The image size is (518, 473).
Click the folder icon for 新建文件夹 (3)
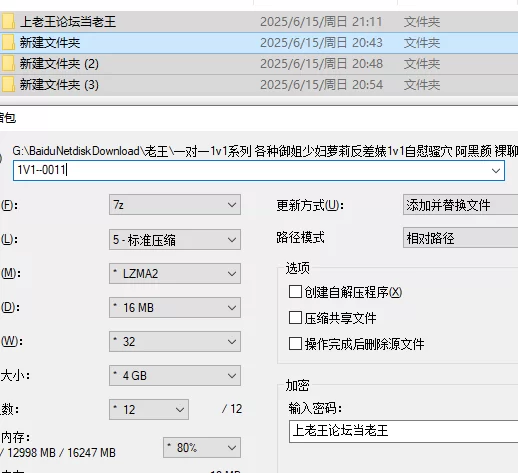click(x=8, y=85)
